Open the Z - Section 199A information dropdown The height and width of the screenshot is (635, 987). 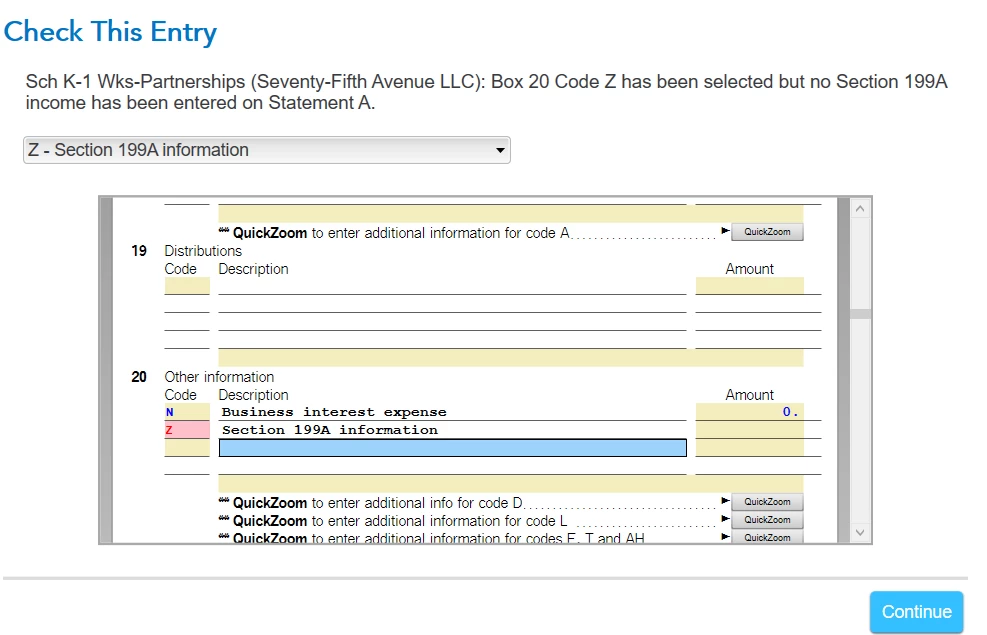pos(266,150)
